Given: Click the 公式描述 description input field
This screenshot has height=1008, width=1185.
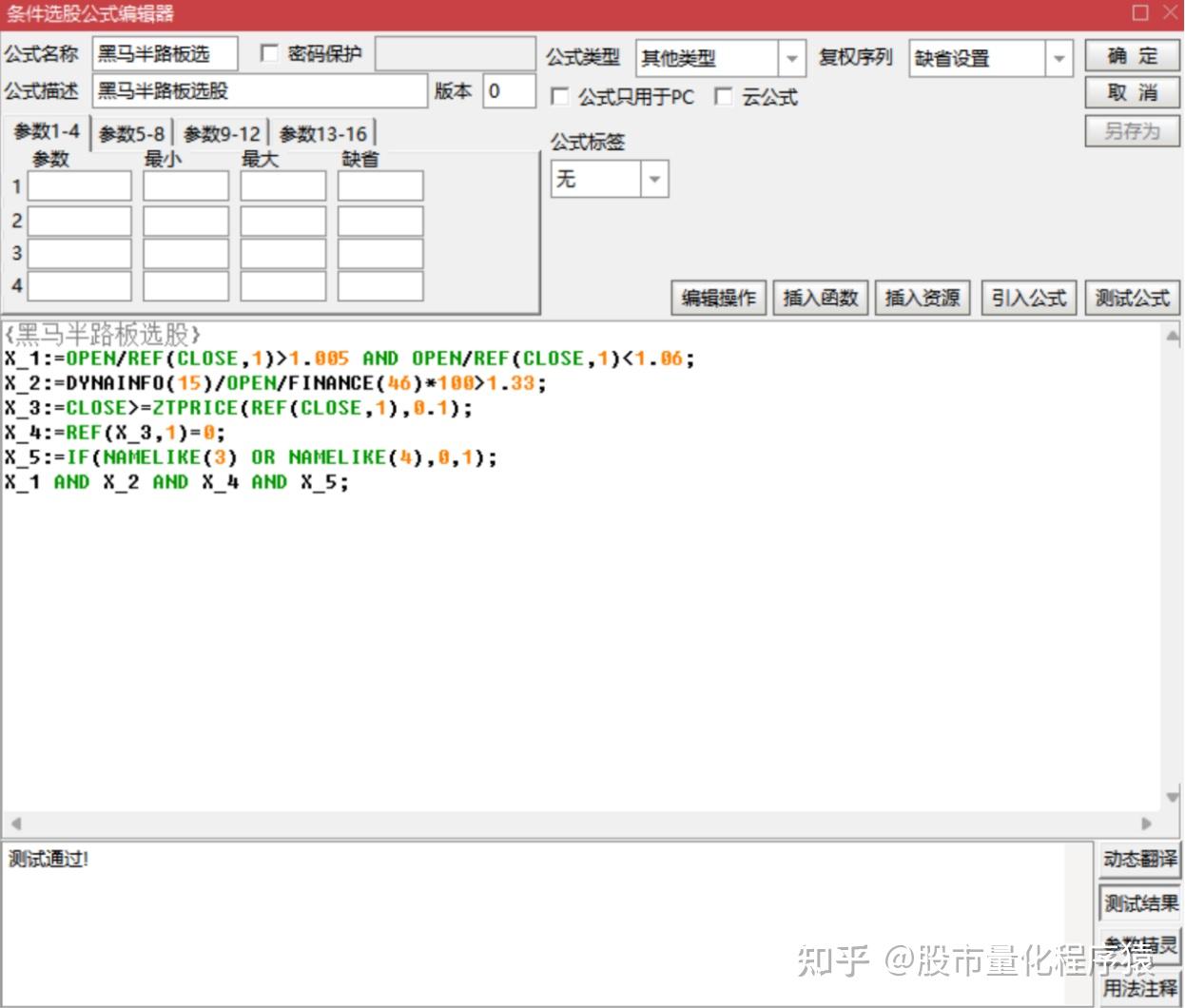Looking at the screenshot, I should tap(261, 91).
